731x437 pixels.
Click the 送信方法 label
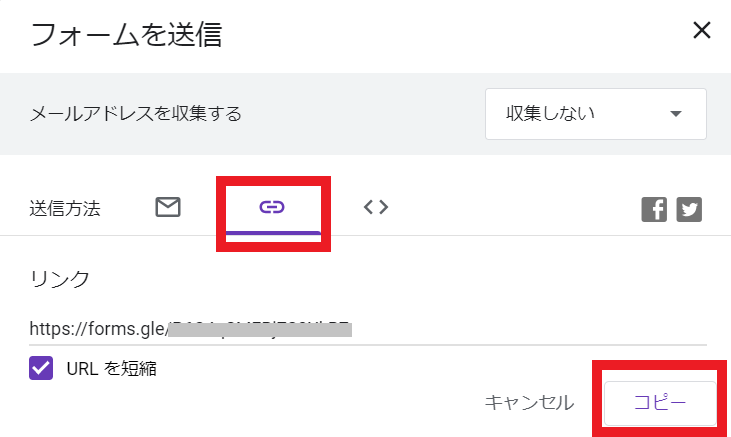[x=65, y=208]
